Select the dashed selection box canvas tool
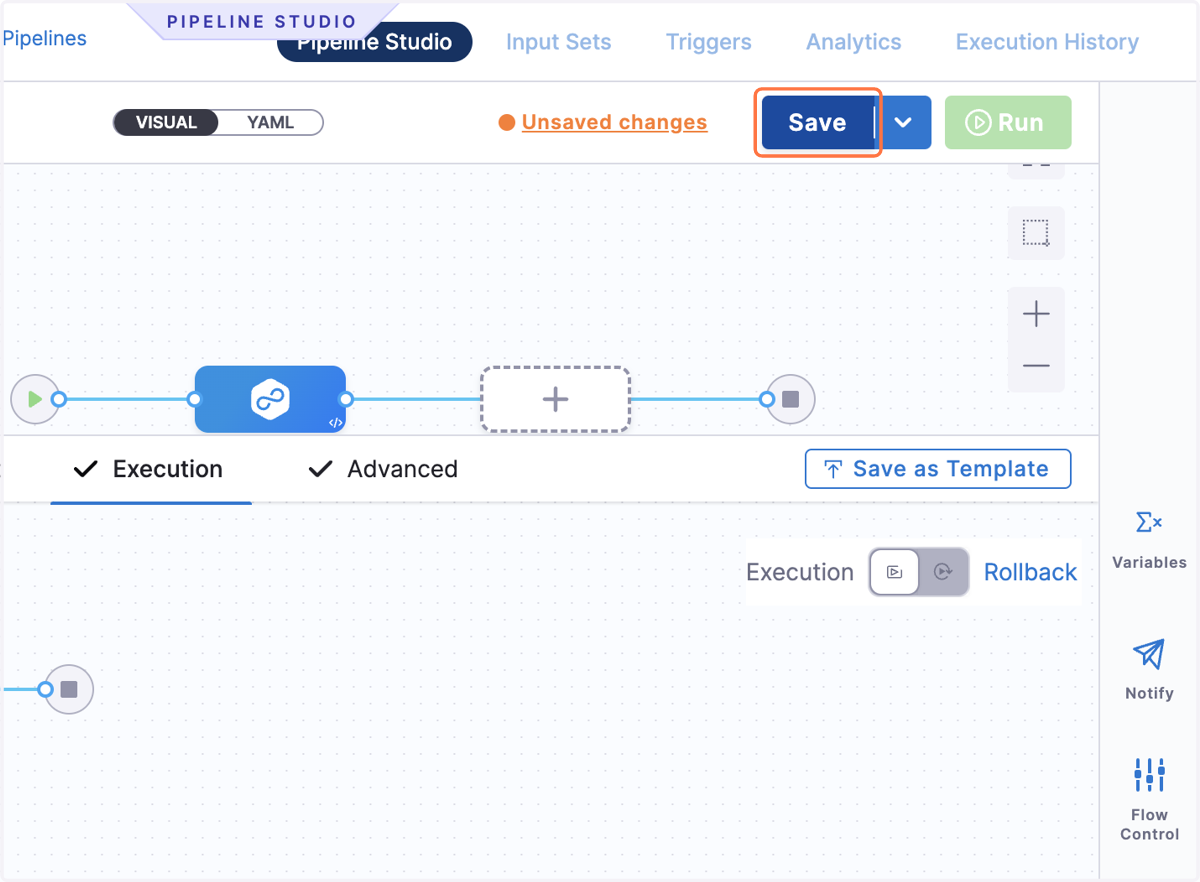 click(1036, 233)
